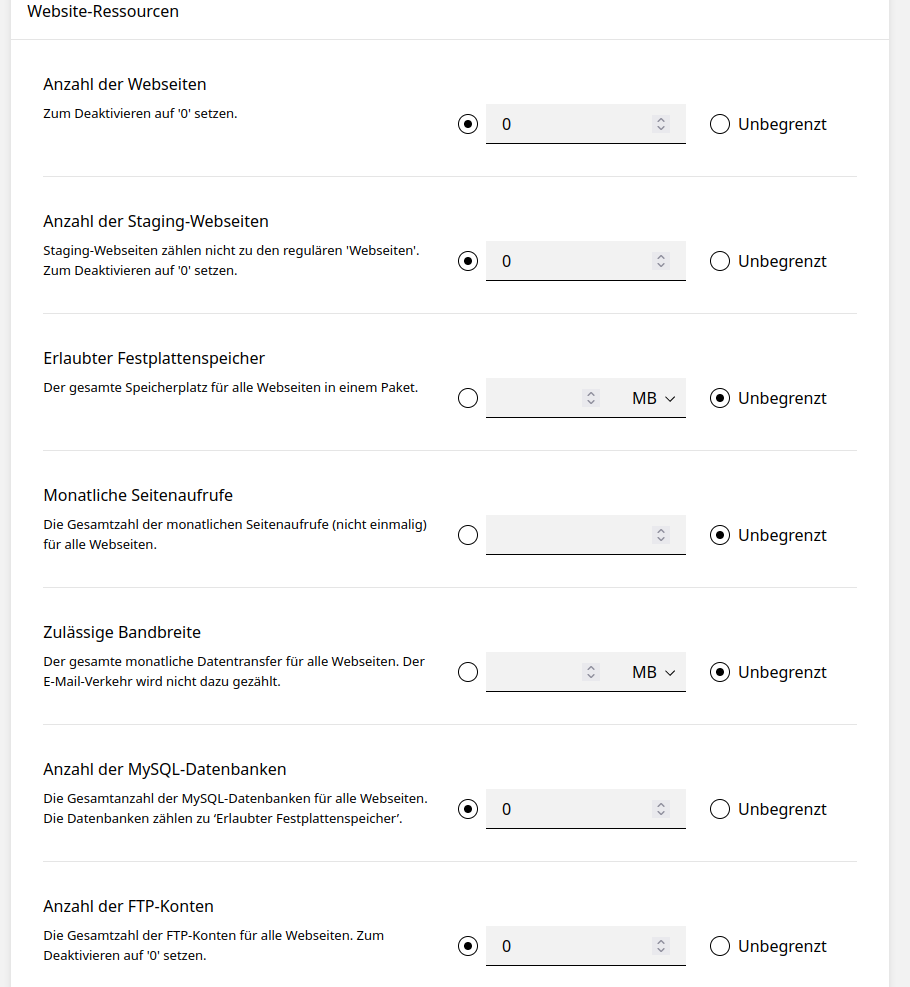Viewport: 910px width, 987px height.
Task: Decrement the Staging-Webseiten counter
Action: (x=660, y=265)
